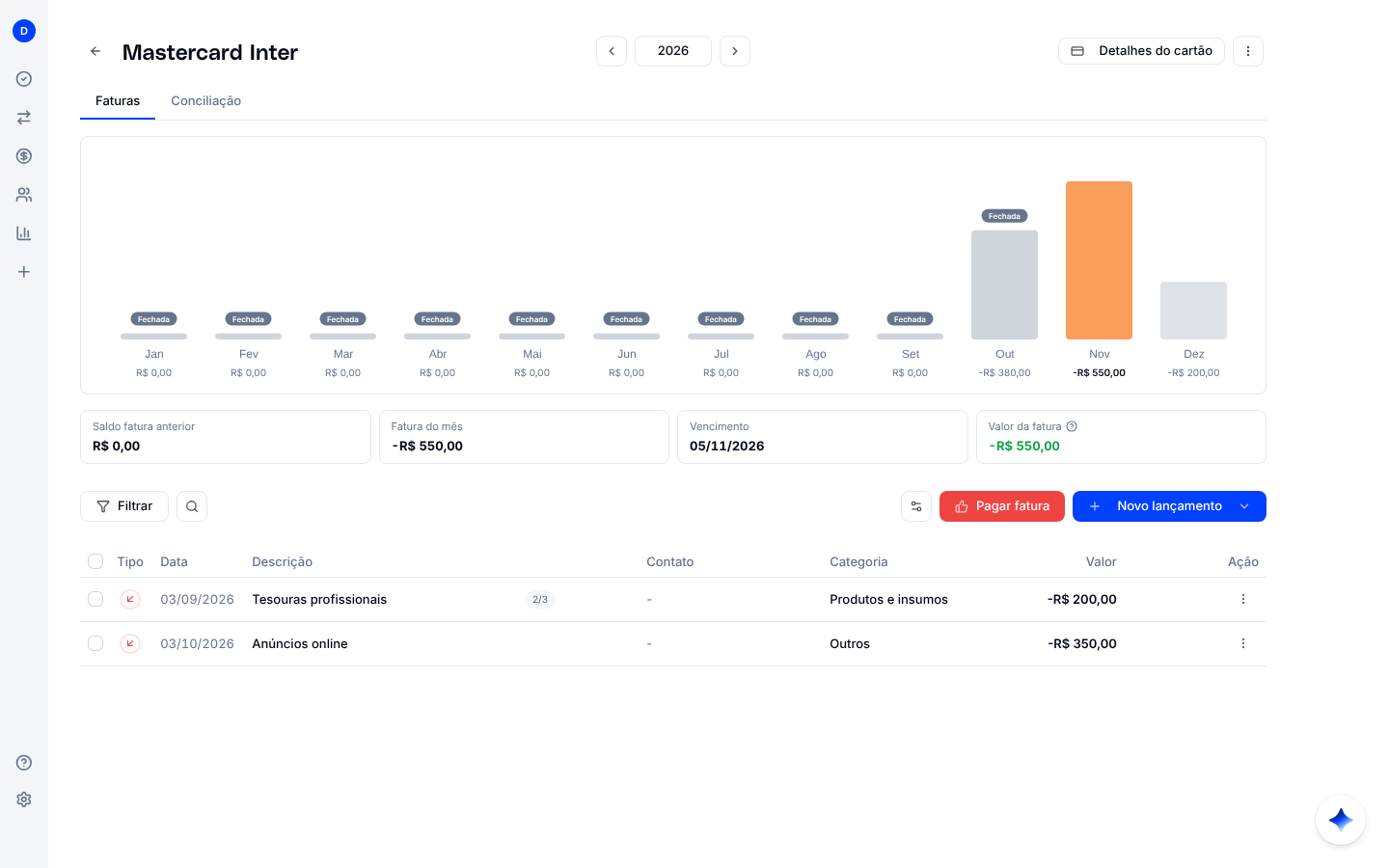Image resolution: width=1389 pixels, height=868 pixels.
Task: Open the help question mark icon
Action: (x=24, y=763)
